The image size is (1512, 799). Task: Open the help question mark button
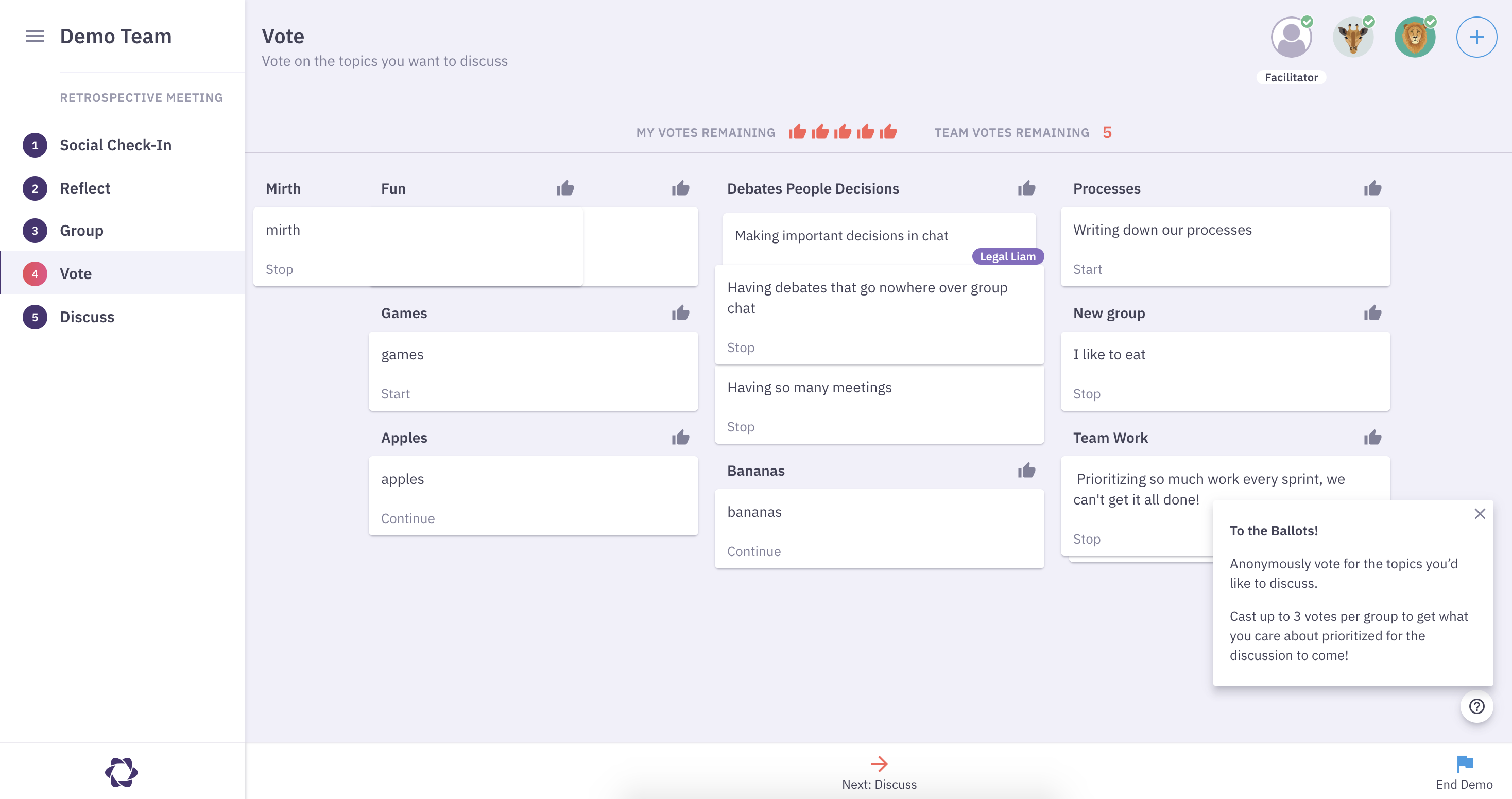[x=1476, y=706]
